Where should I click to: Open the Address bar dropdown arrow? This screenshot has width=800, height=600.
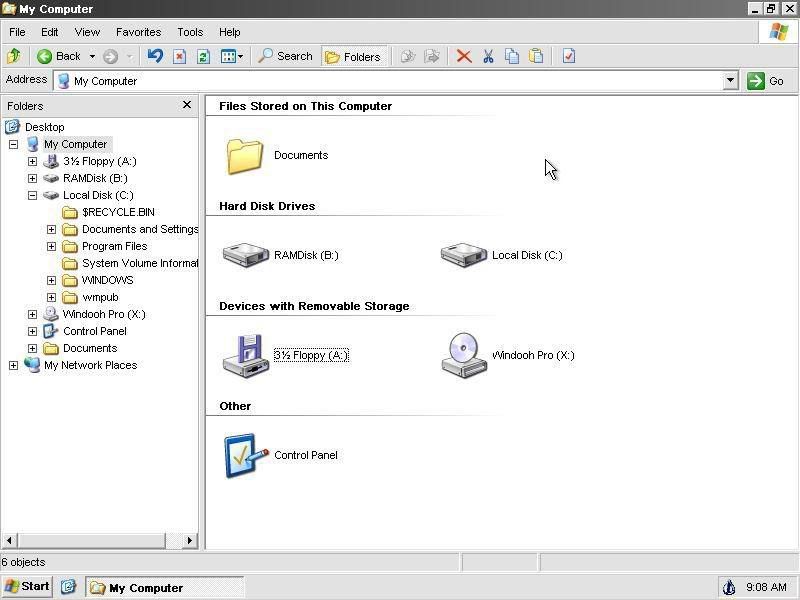(731, 81)
